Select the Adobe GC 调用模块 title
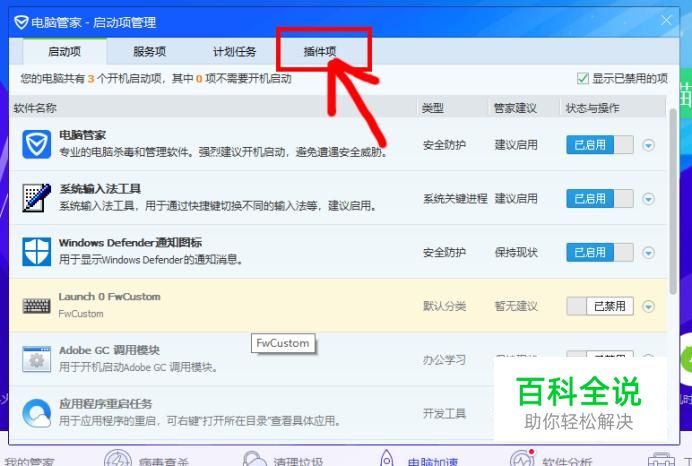This screenshot has height=466, width=692. pyautogui.click(x=109, y=350)
